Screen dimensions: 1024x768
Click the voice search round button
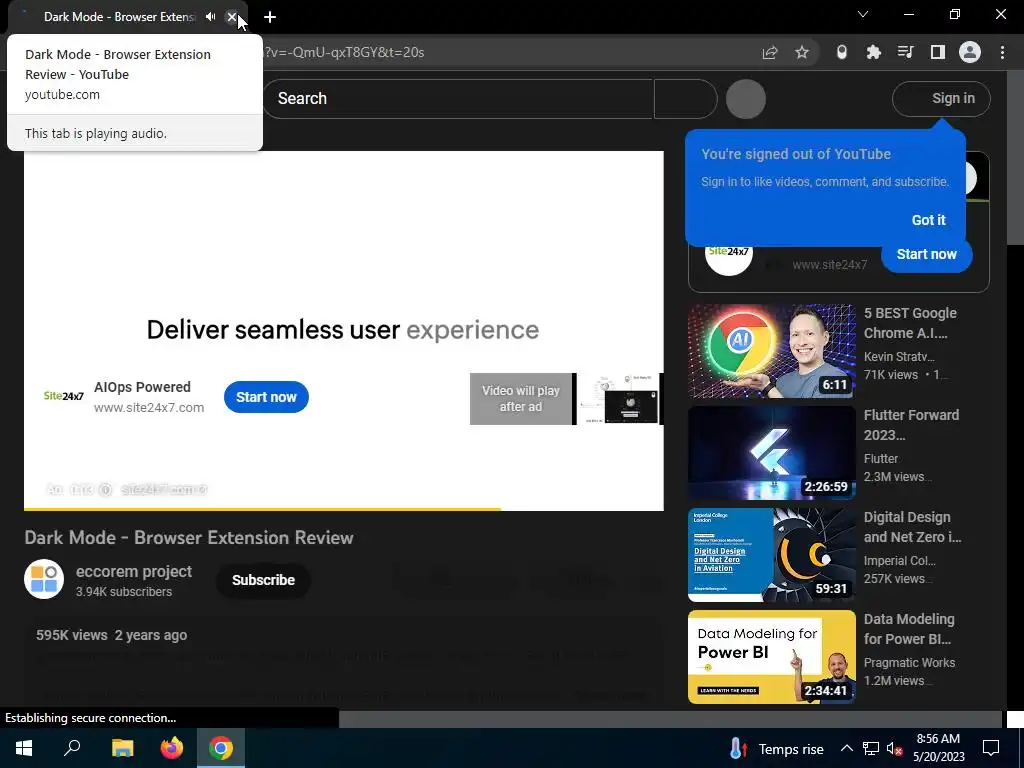[x=745, y=99]
